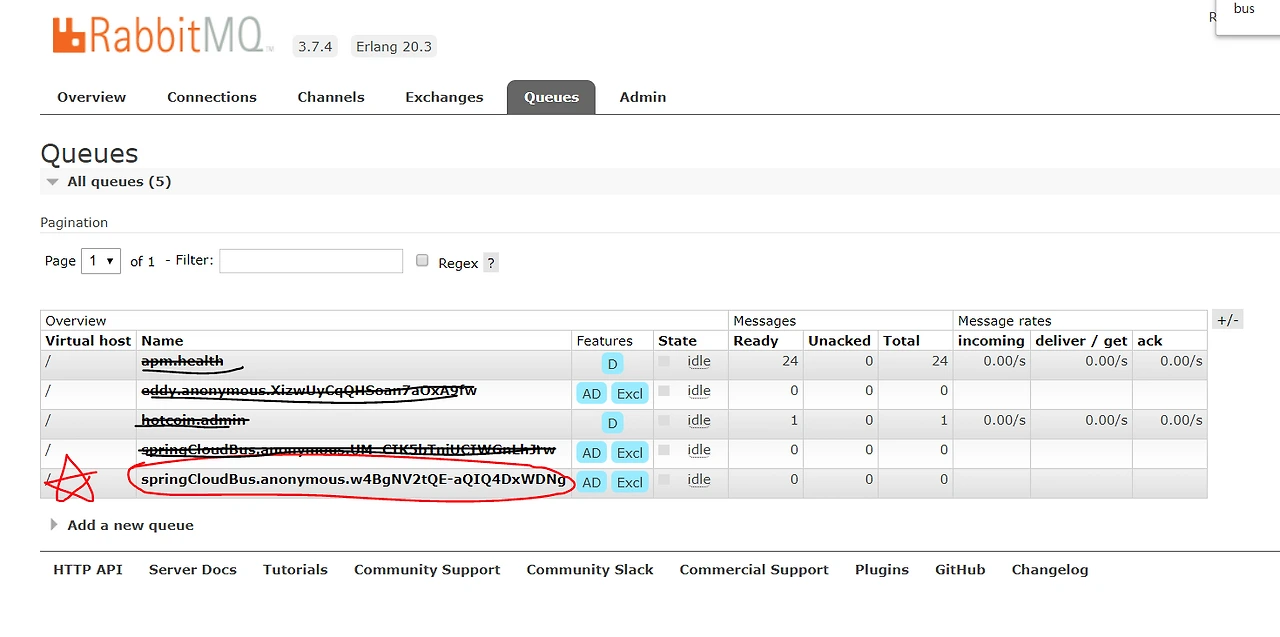This screenshot has height=637, width=1280.
Task: Open the Community Slack link
Action: tap(590, 570)
